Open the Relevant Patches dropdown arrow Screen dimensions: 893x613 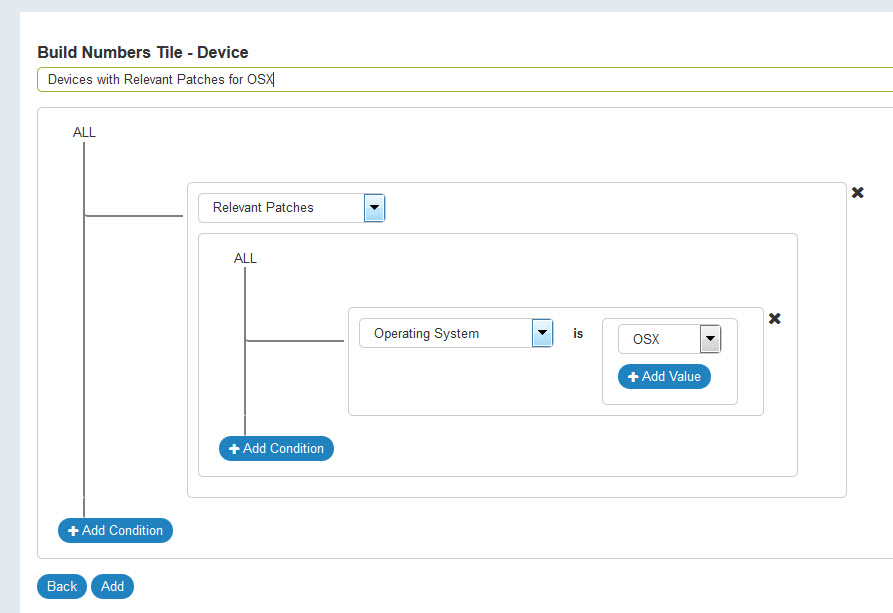click(x=374, y=208)
